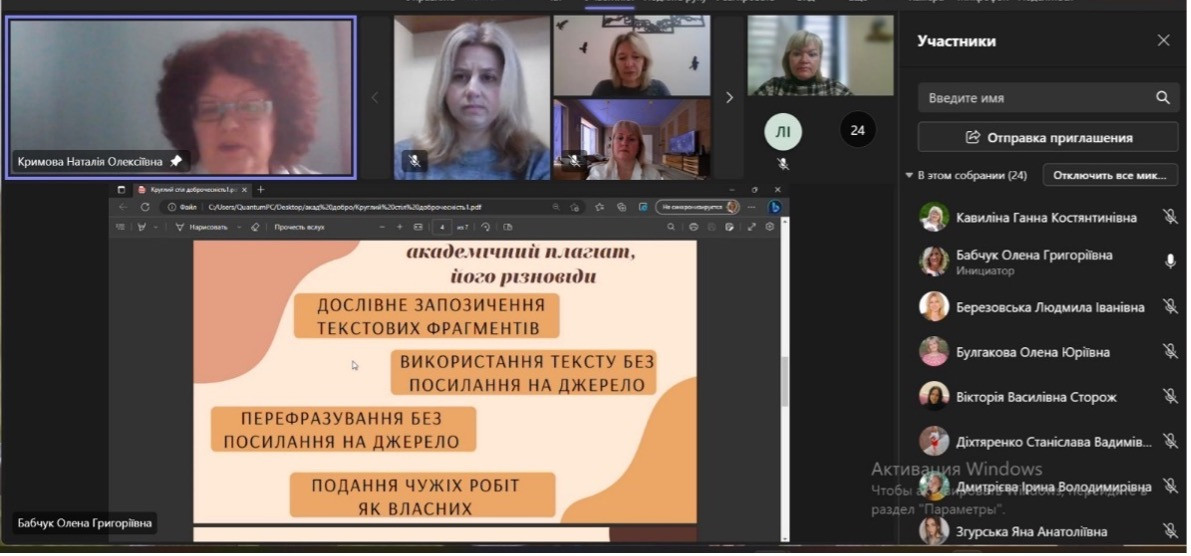Screen dimensions: 1191x556
Task: Click fit-to-width PDF icon
Action: point(418,226)
